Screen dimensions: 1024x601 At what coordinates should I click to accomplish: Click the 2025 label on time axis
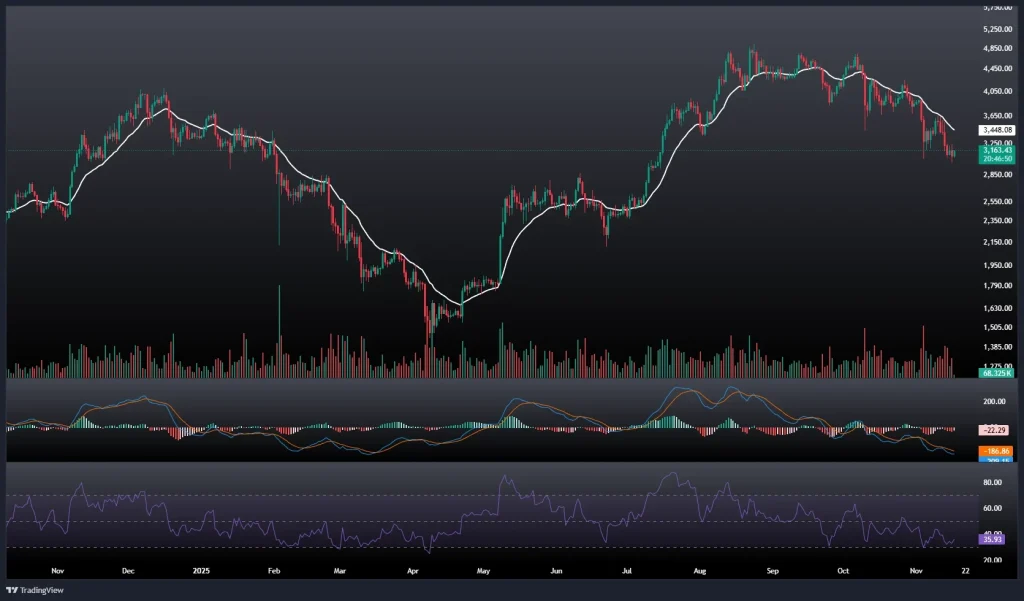[201, 569]
